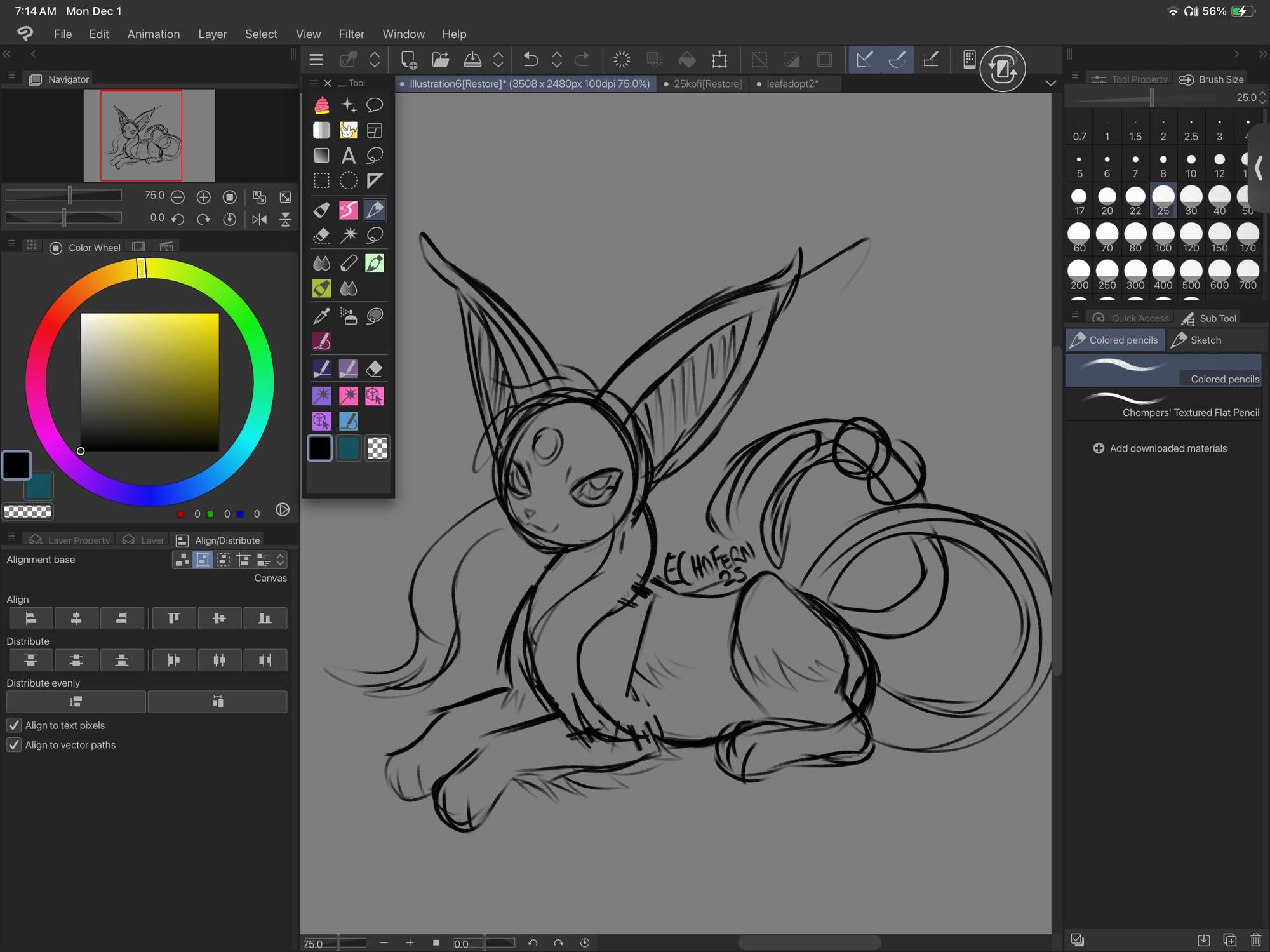Select the Eyedropper tool
Viewport: 1270px width, 952px height.
321,316
